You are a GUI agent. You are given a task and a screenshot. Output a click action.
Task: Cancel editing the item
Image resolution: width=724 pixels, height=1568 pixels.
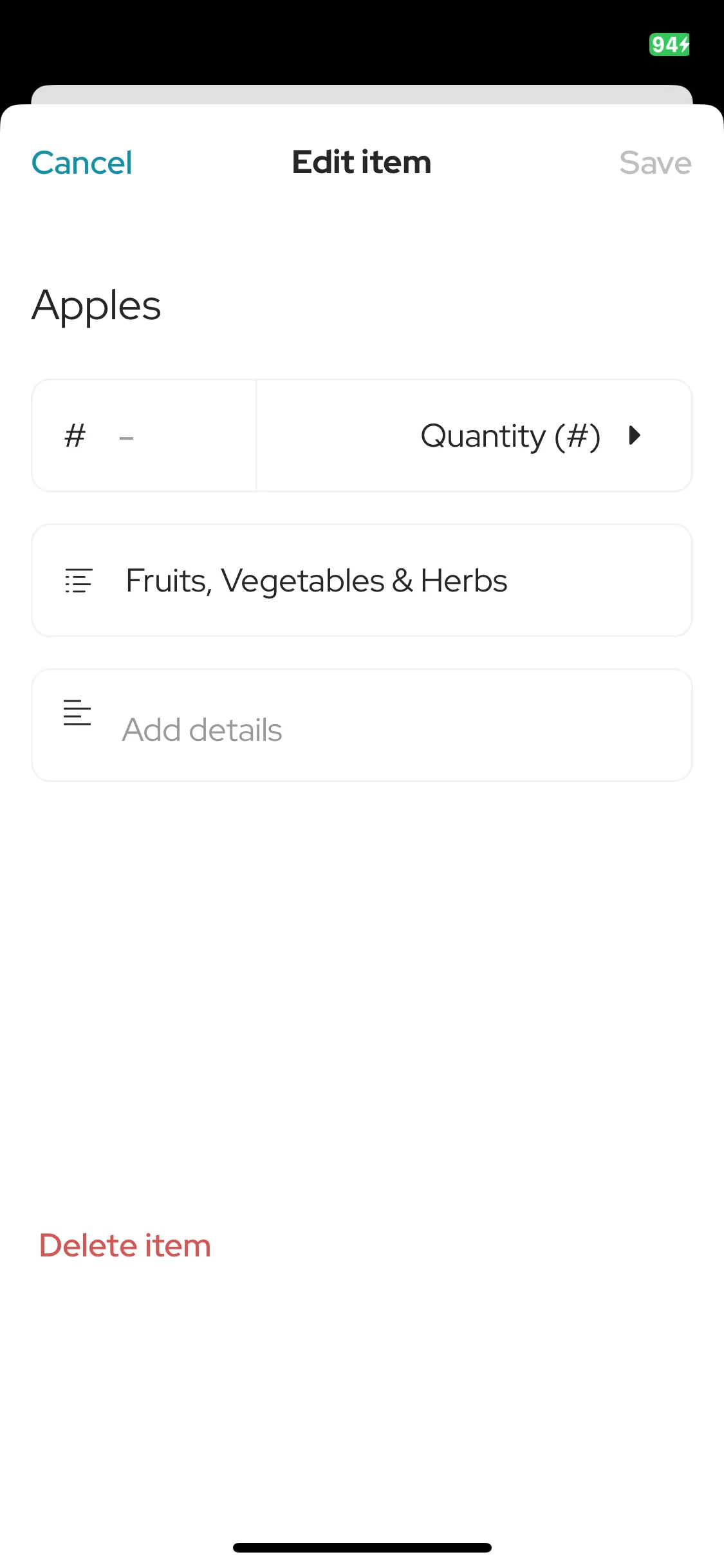point(82,163)
